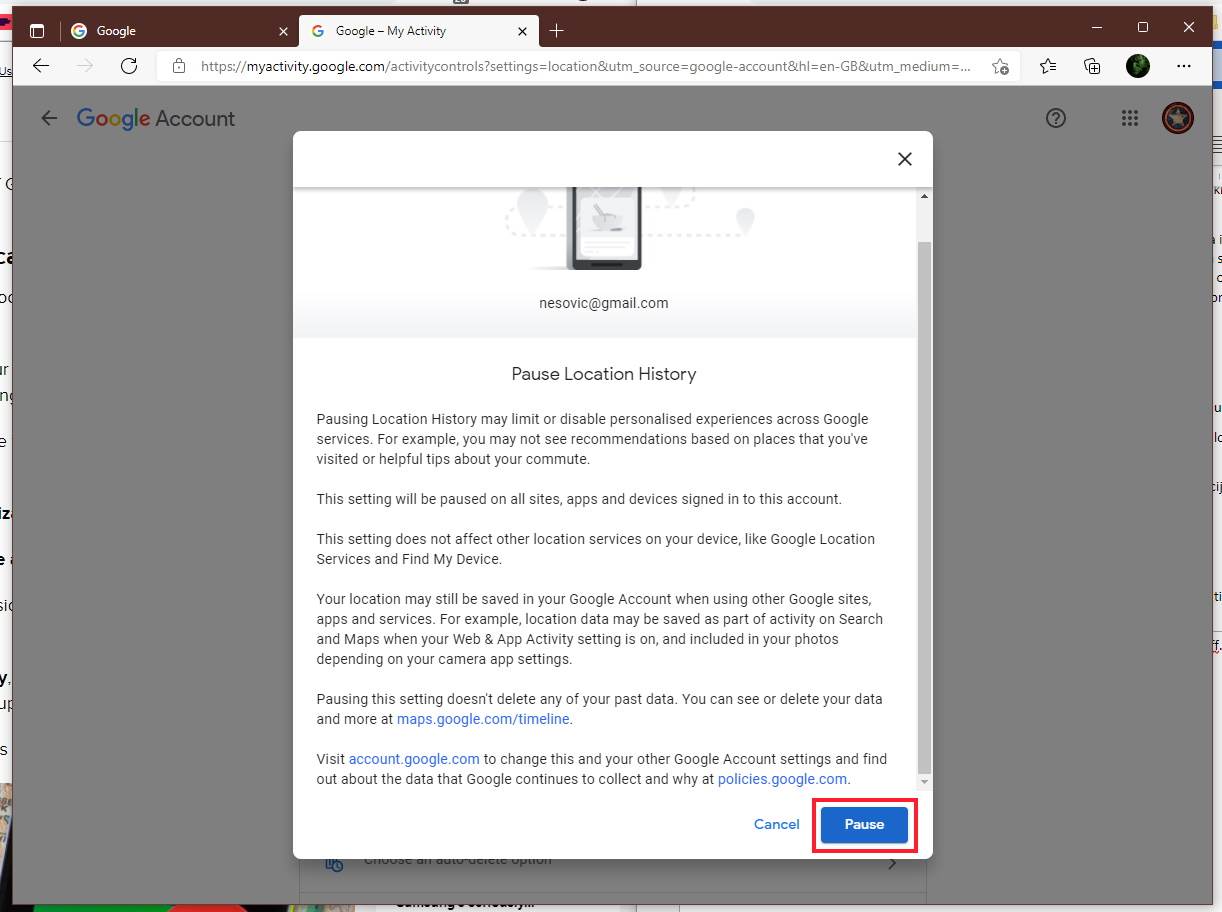The width and height of the screenshot is (1222, 912).
Task: Click the Google Account profile avatar
Action: (x=1177, y=117)
